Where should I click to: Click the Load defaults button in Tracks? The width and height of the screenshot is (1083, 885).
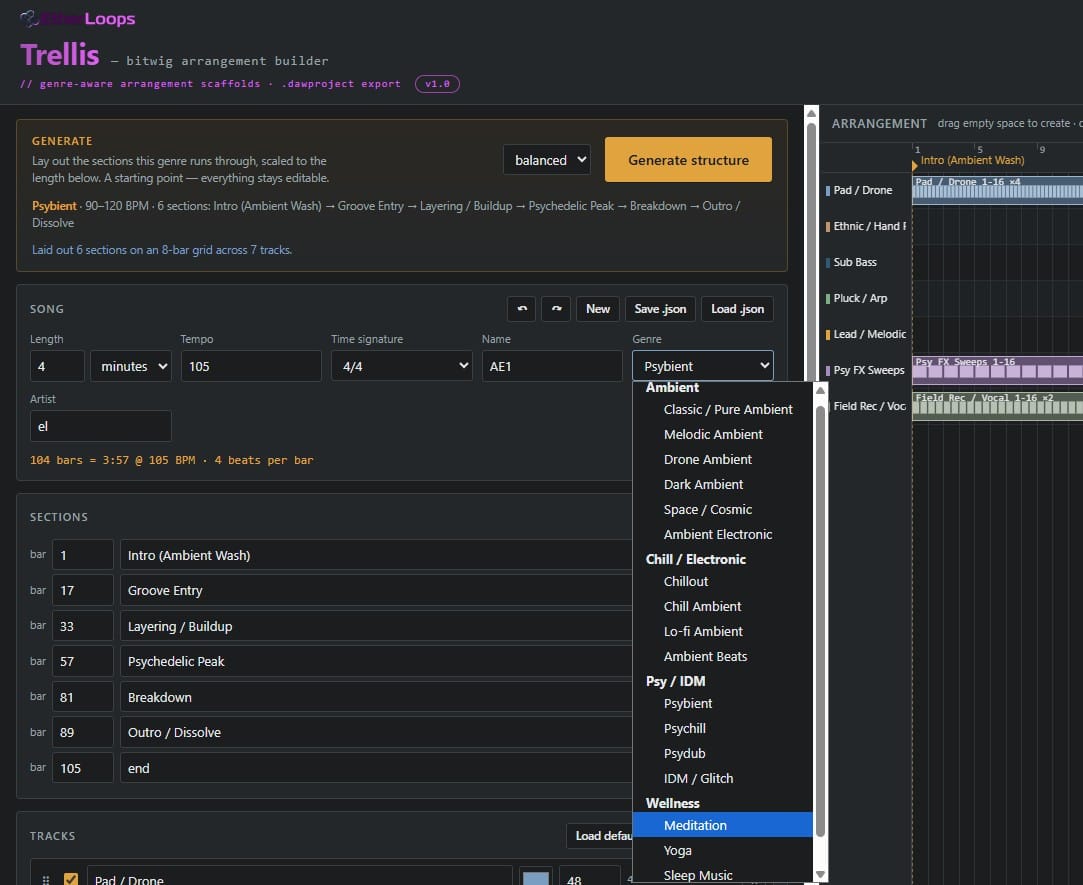(x=600, y=836)
